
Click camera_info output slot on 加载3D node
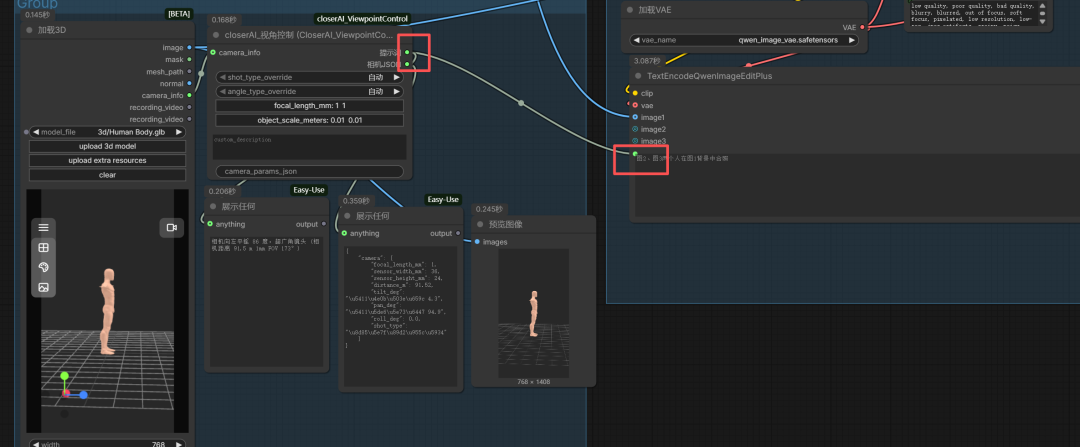189,95
